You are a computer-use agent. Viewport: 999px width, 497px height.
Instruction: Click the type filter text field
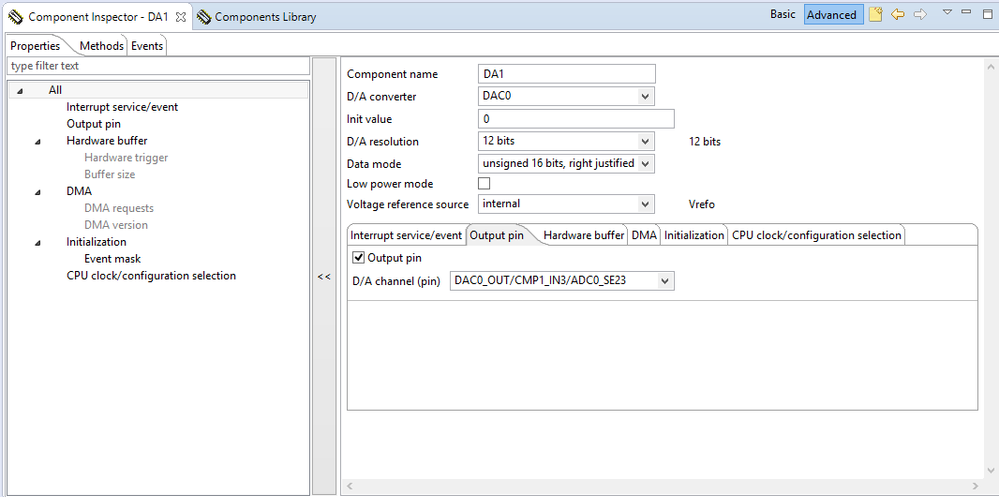point(157,66)
